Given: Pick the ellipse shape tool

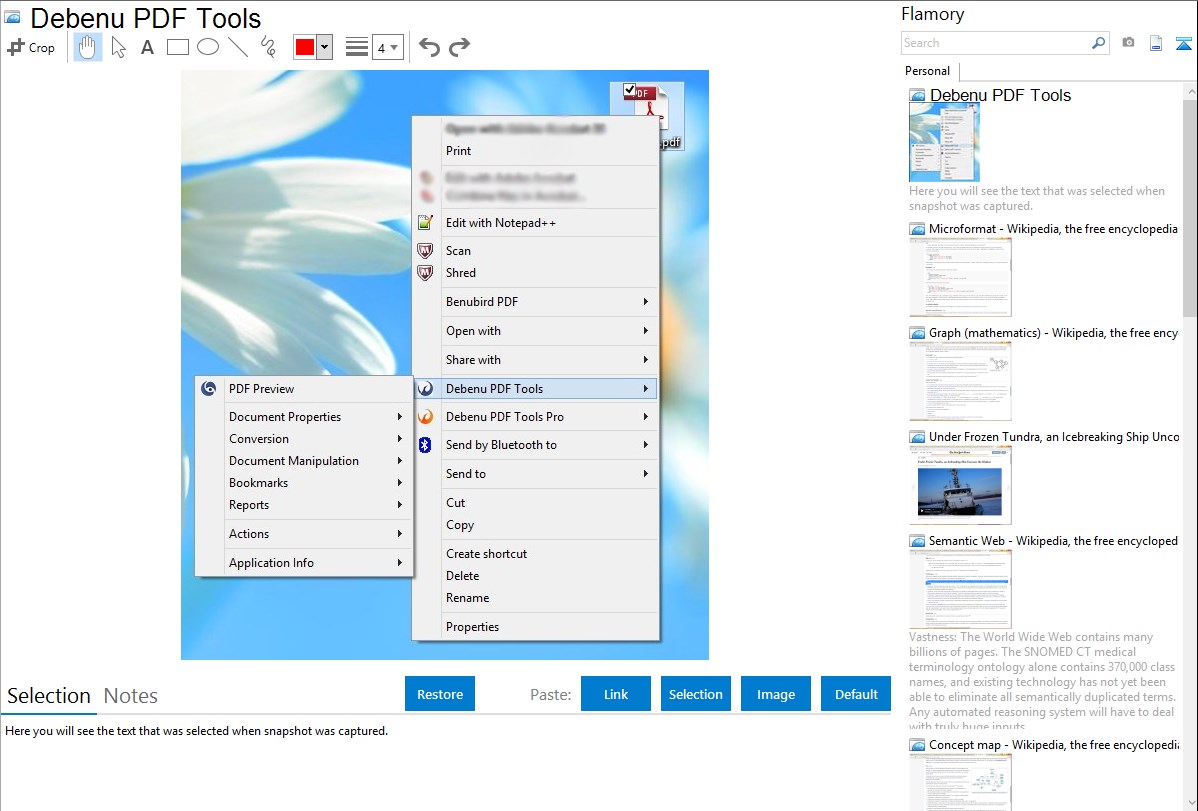Looking at the screenshot, I should click(x=208, y=47).
